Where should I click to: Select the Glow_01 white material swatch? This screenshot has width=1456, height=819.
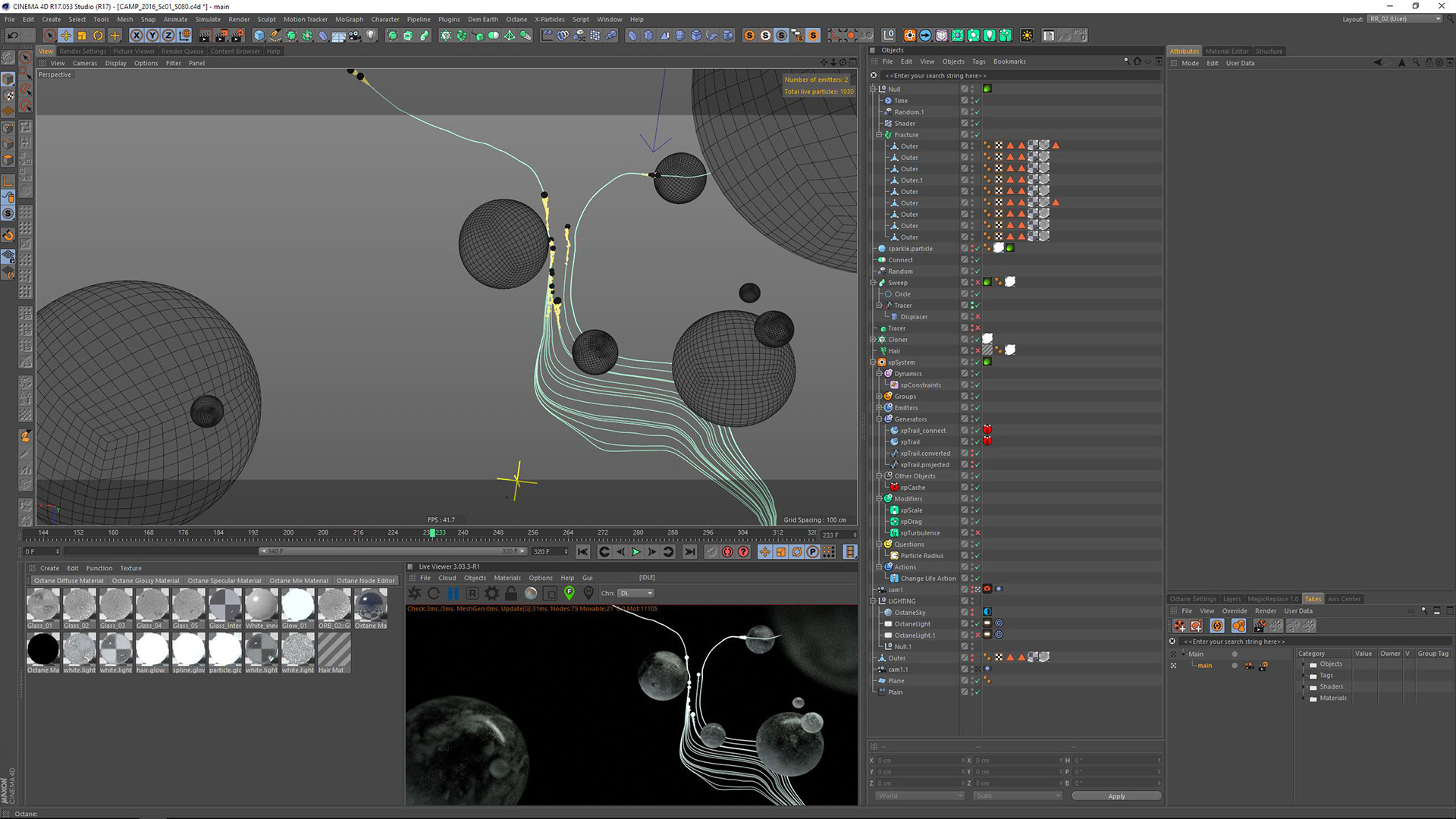297,609
